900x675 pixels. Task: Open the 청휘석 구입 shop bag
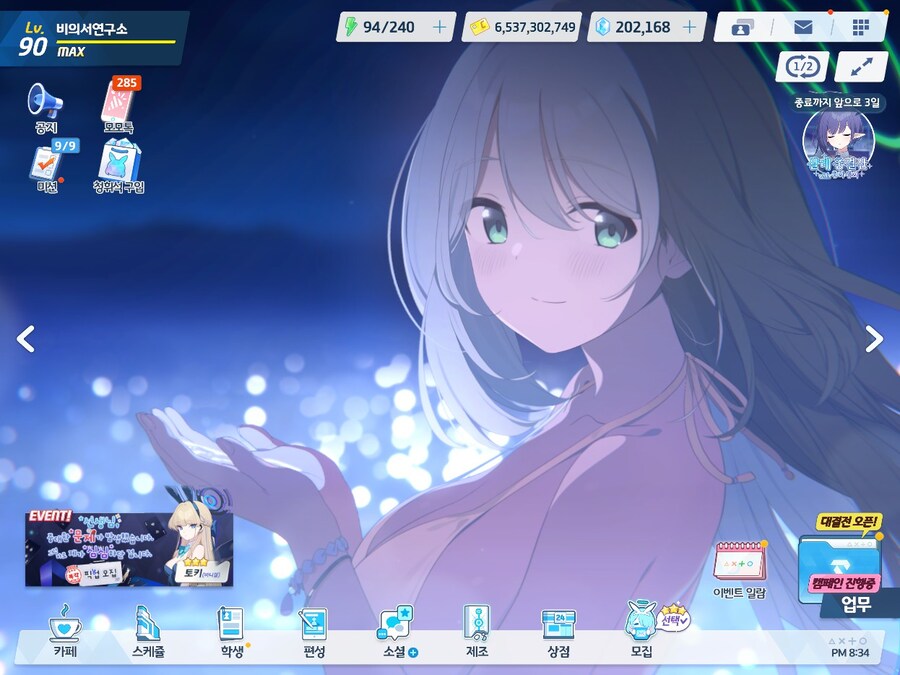[119, 166]
